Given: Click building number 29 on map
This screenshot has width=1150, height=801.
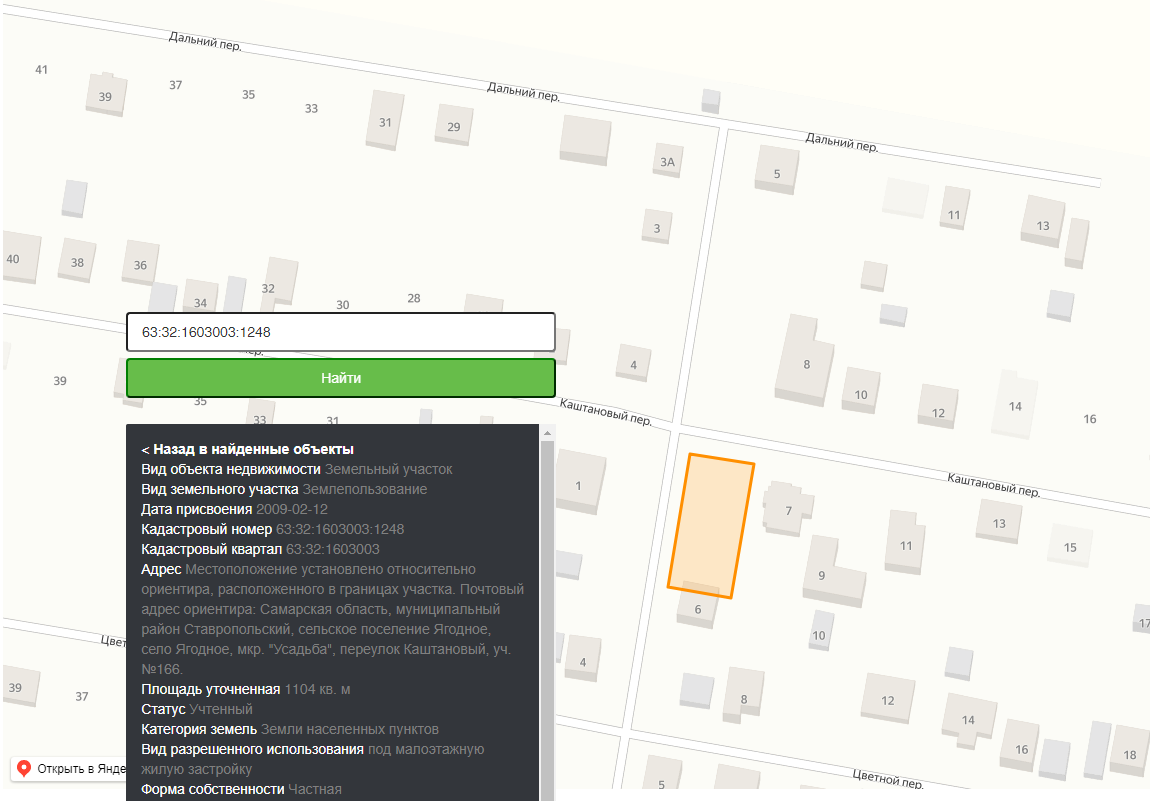Looking at the screenshot, I should (x=453, y=126).
